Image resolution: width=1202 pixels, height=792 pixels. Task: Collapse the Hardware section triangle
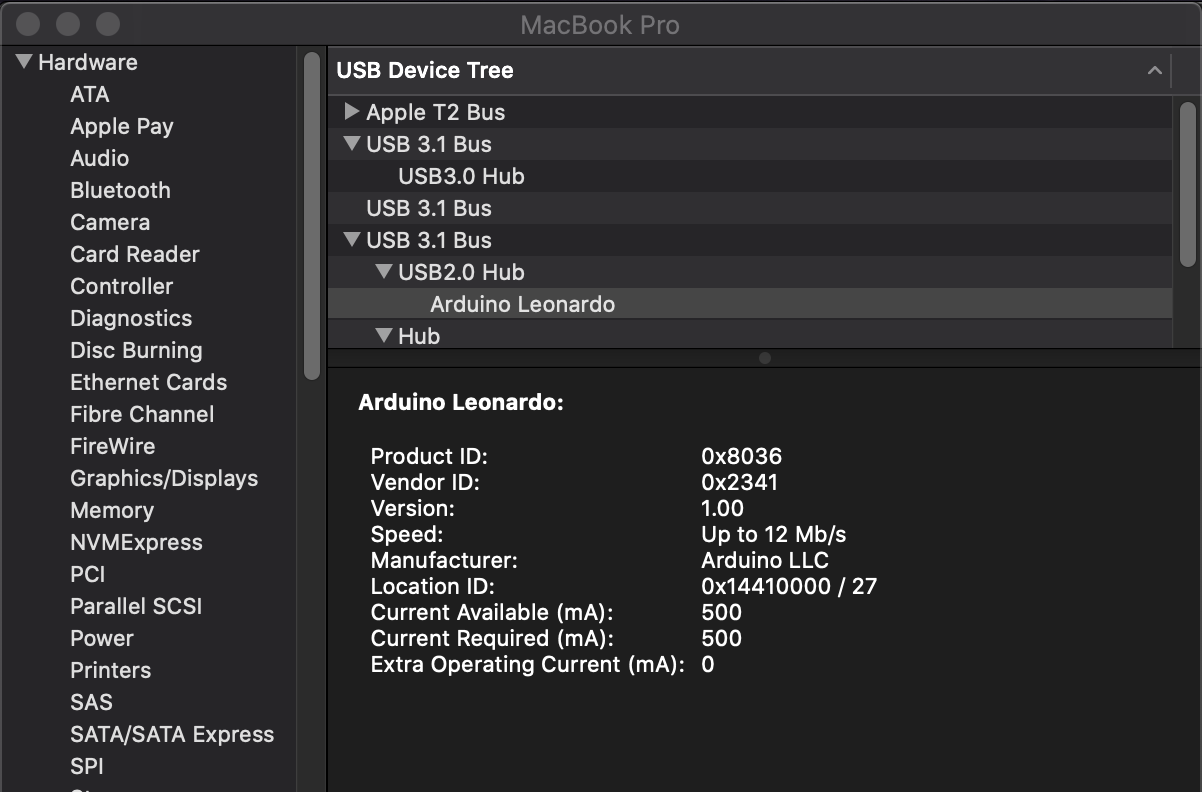click(24, 62)
